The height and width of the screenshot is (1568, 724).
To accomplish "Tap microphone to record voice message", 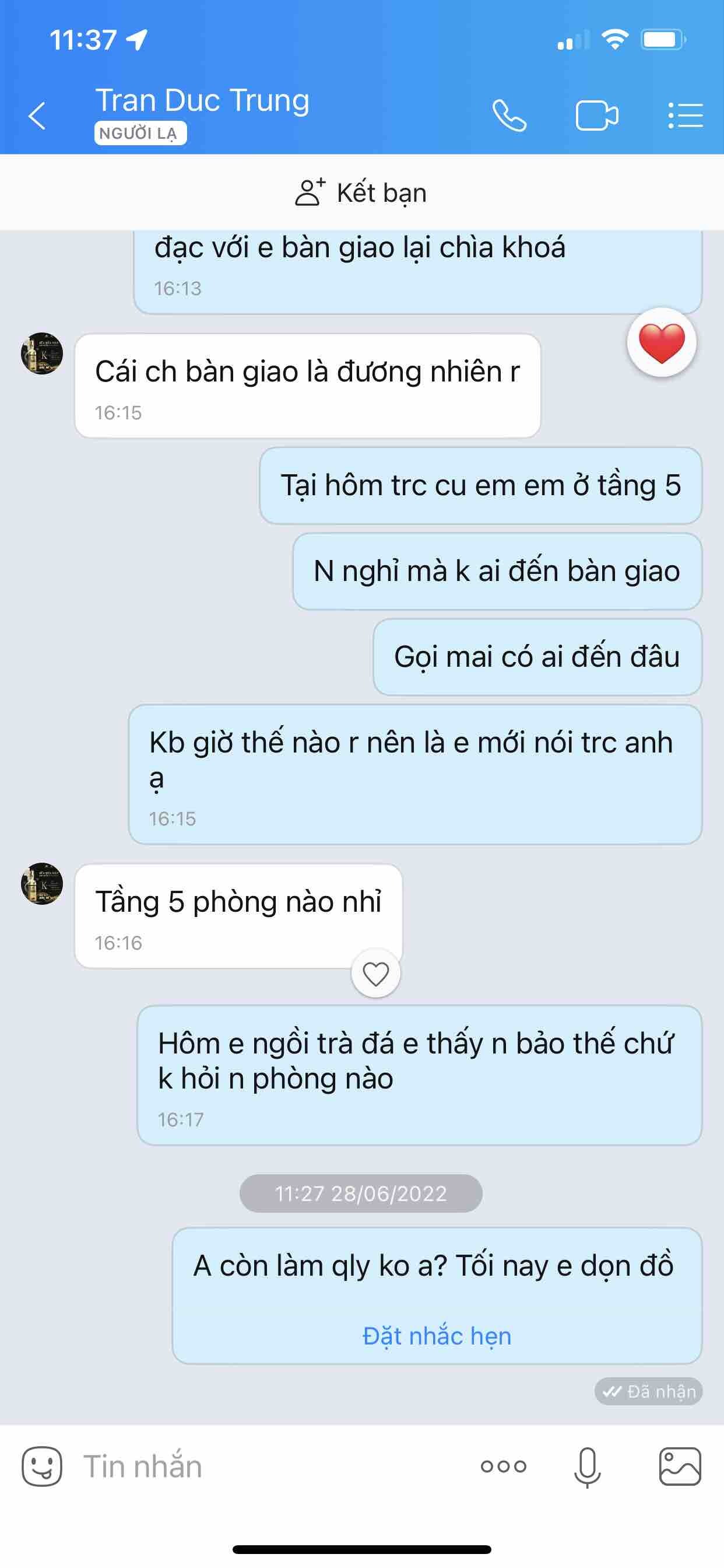I will 587,1468.
